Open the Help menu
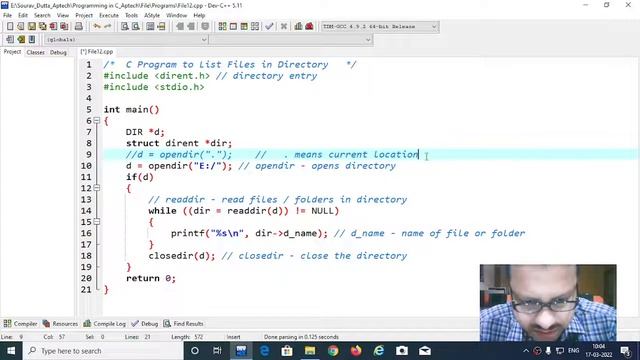Image resolution: width=640 pixels, height=360 pixels. tap(199, 16)
